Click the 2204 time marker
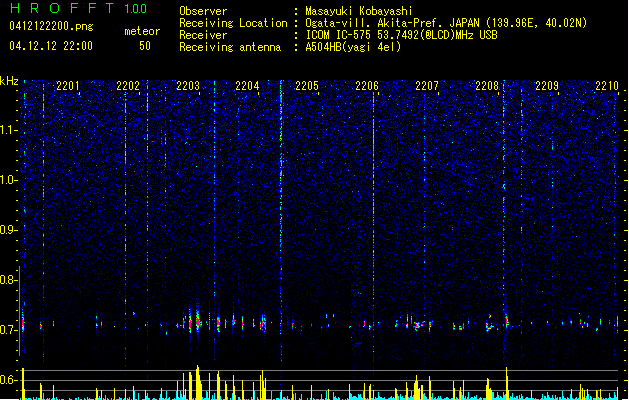 [x=247, y=86]
